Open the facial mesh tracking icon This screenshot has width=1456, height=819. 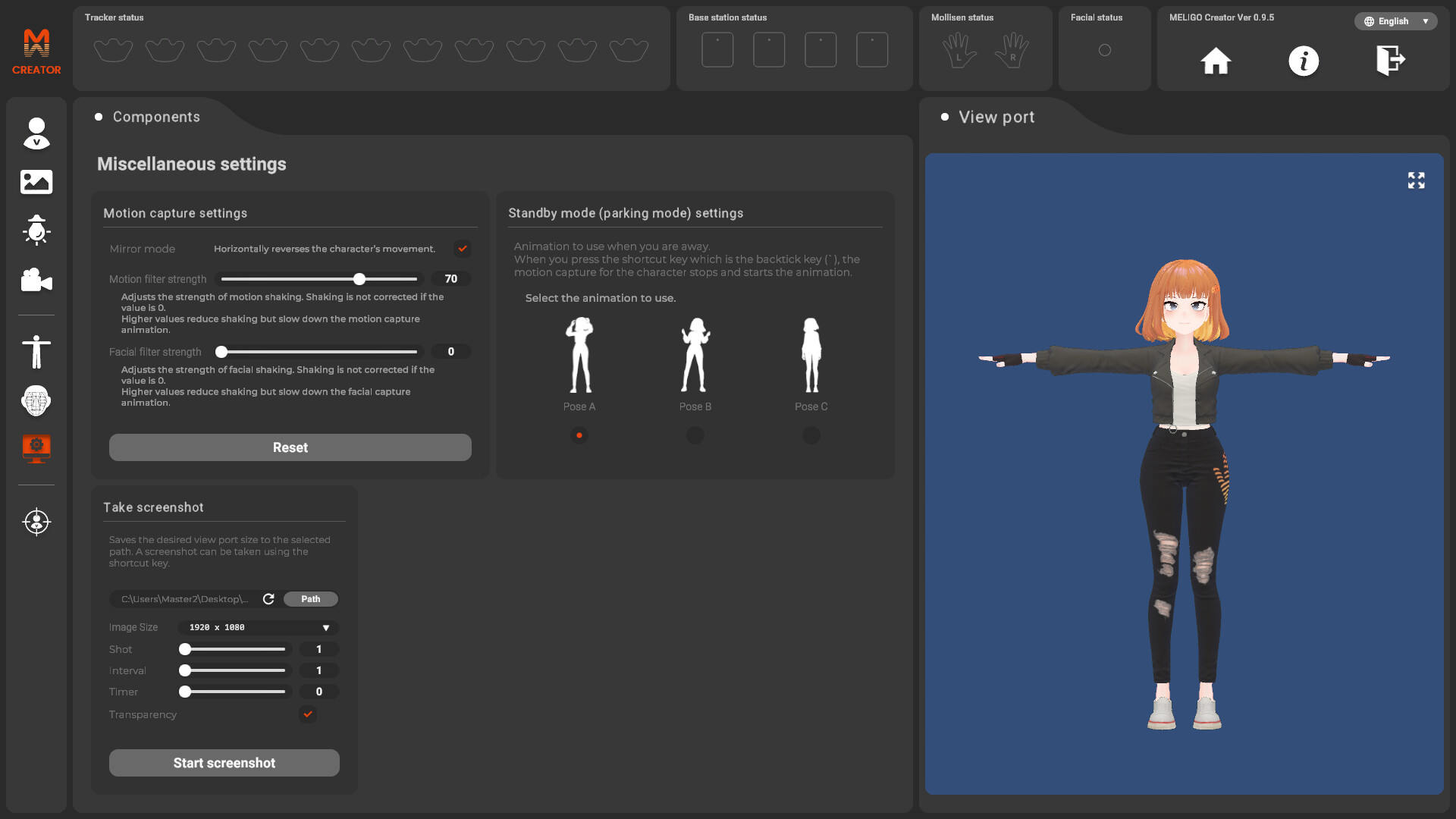click(36, 400)
